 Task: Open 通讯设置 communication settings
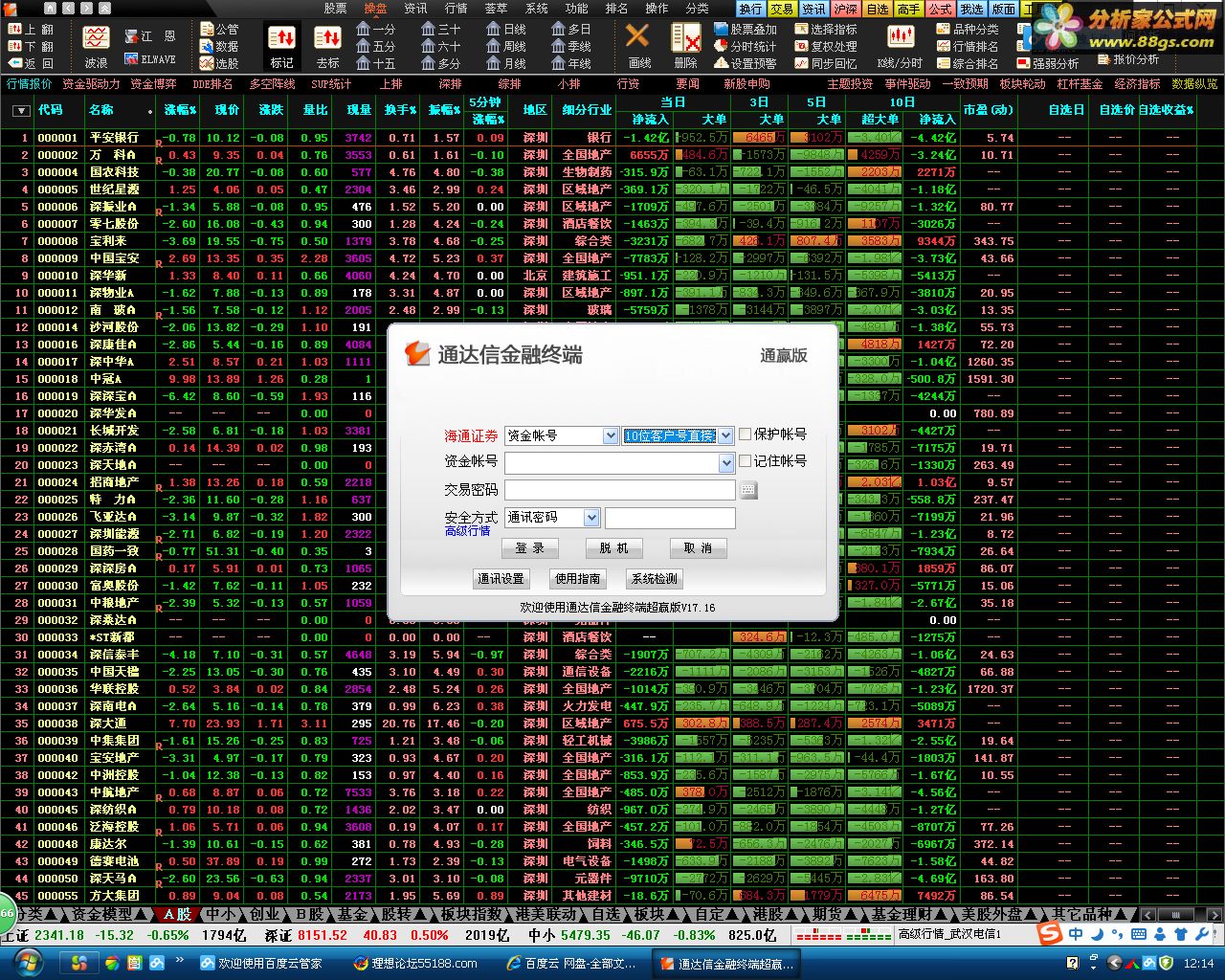click(x=501, y=579)
